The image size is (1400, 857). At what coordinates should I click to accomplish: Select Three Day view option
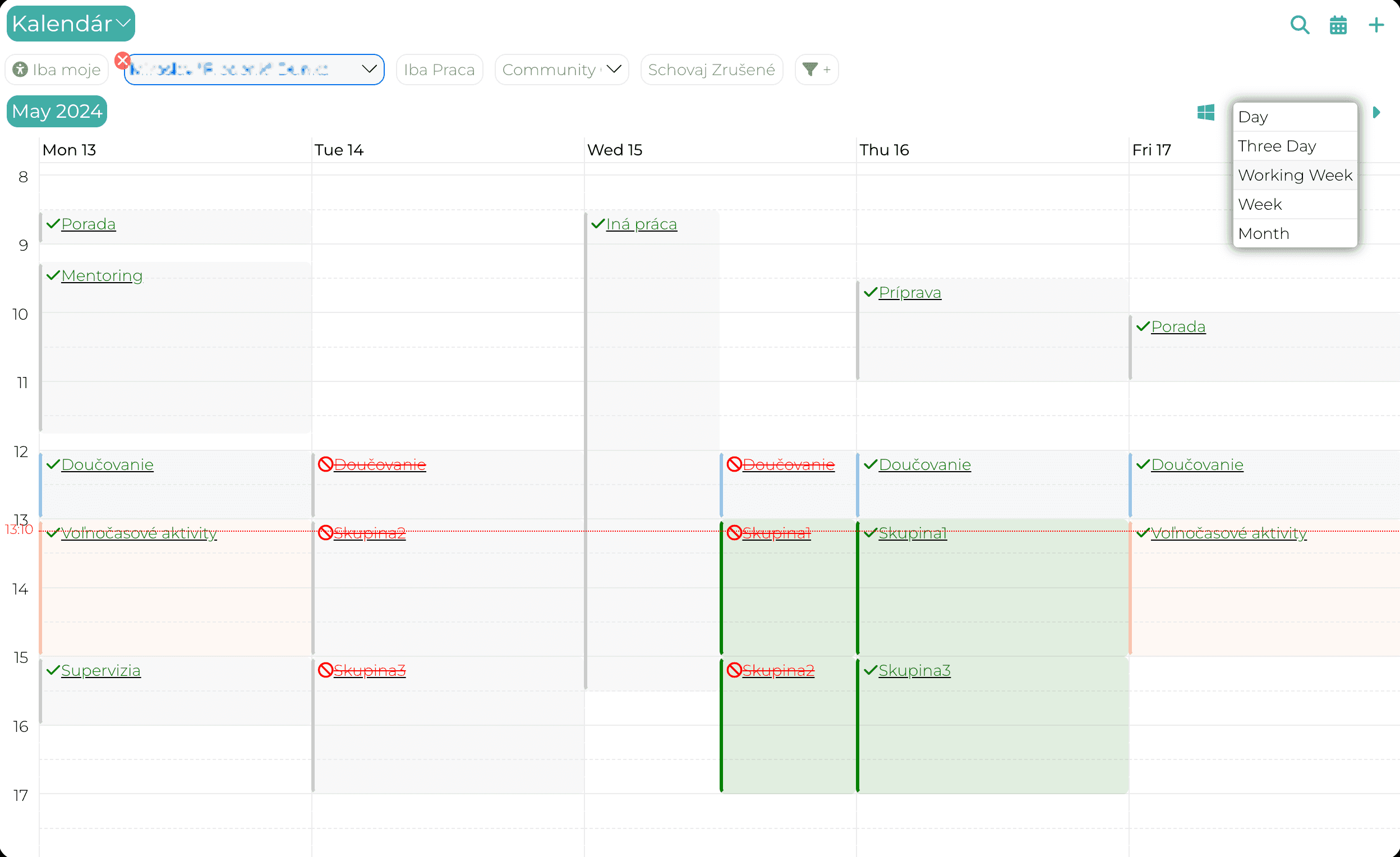pos(1295,146)
